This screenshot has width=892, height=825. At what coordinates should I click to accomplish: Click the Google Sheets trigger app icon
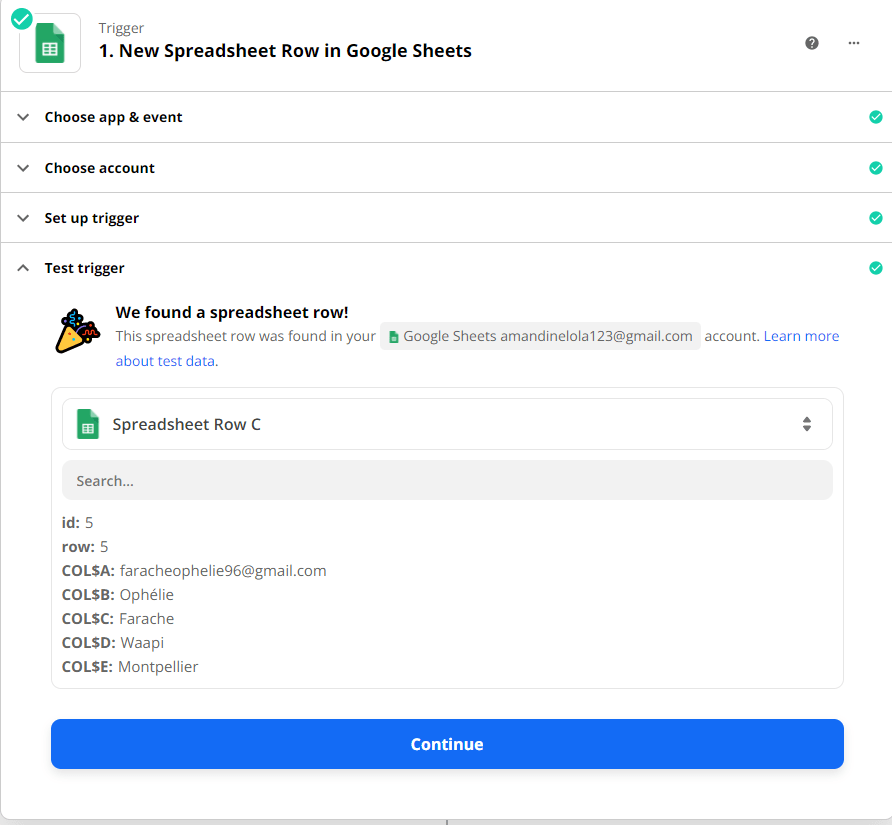coord(50,43)
